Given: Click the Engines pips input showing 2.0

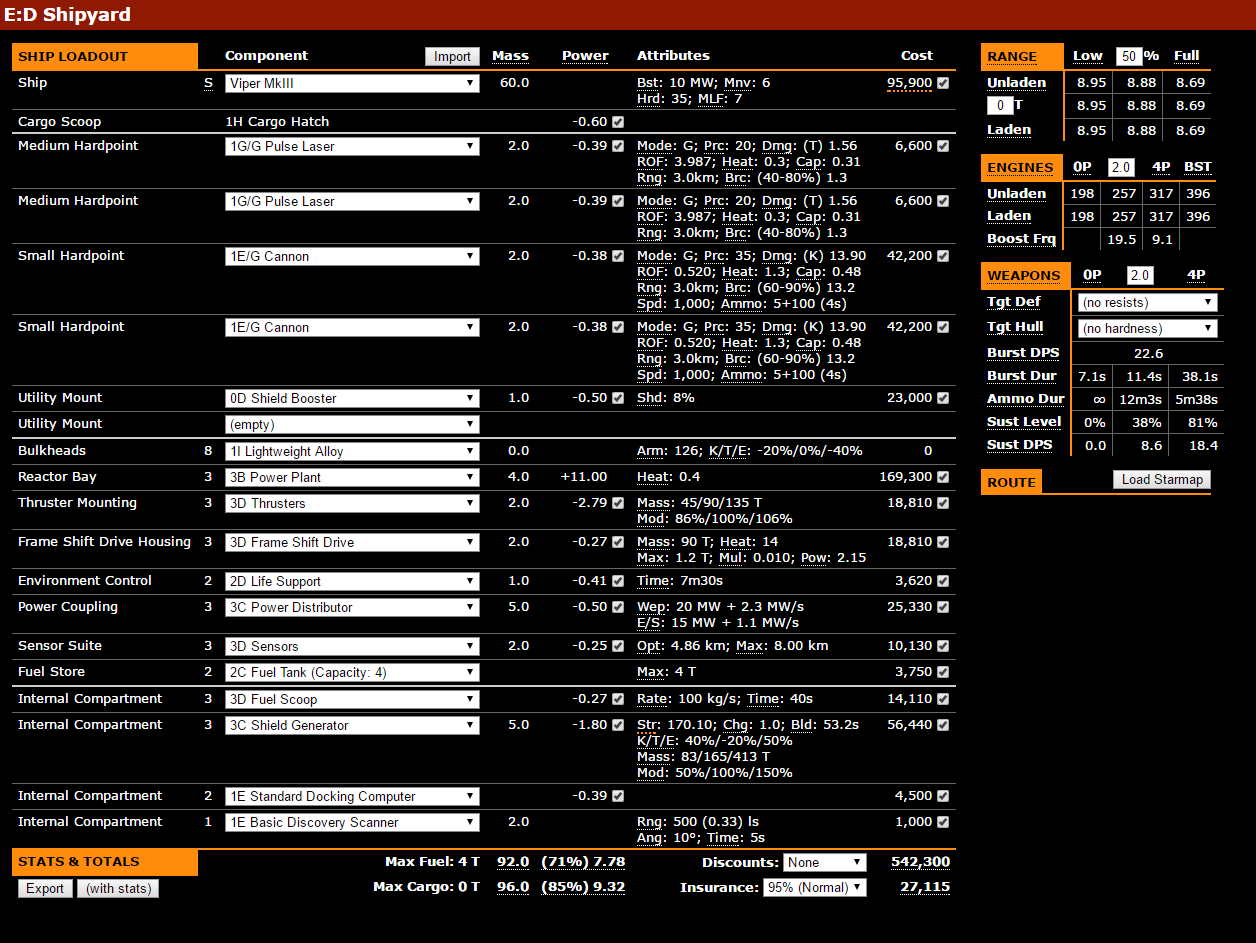Looking at the screenshot, I should (x=1121, y=167).
